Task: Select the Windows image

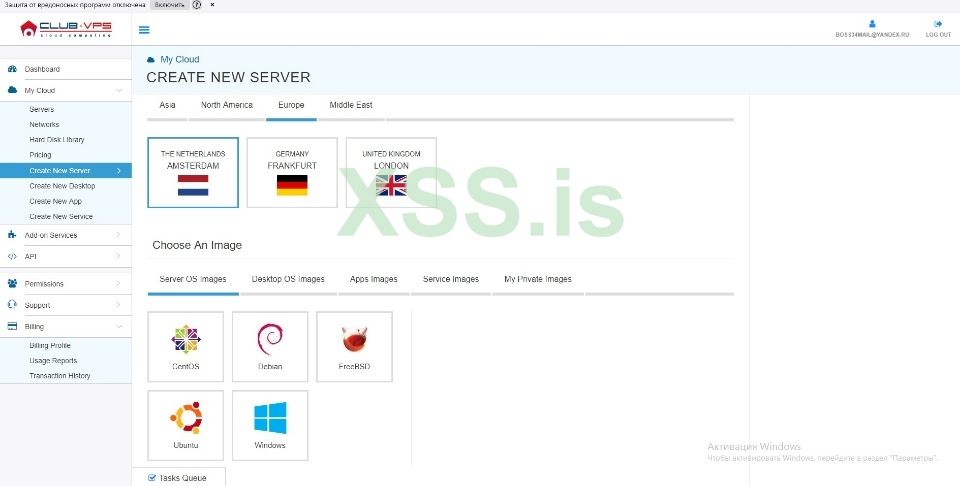Action: tap(270, 425)
